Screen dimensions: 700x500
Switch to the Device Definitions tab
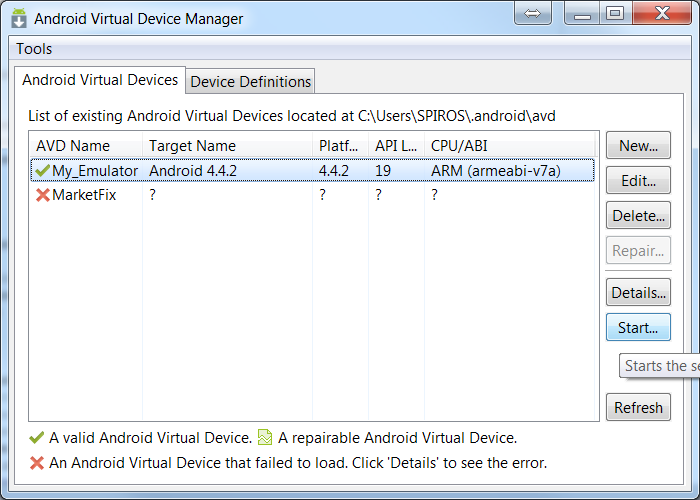point(250,82)
